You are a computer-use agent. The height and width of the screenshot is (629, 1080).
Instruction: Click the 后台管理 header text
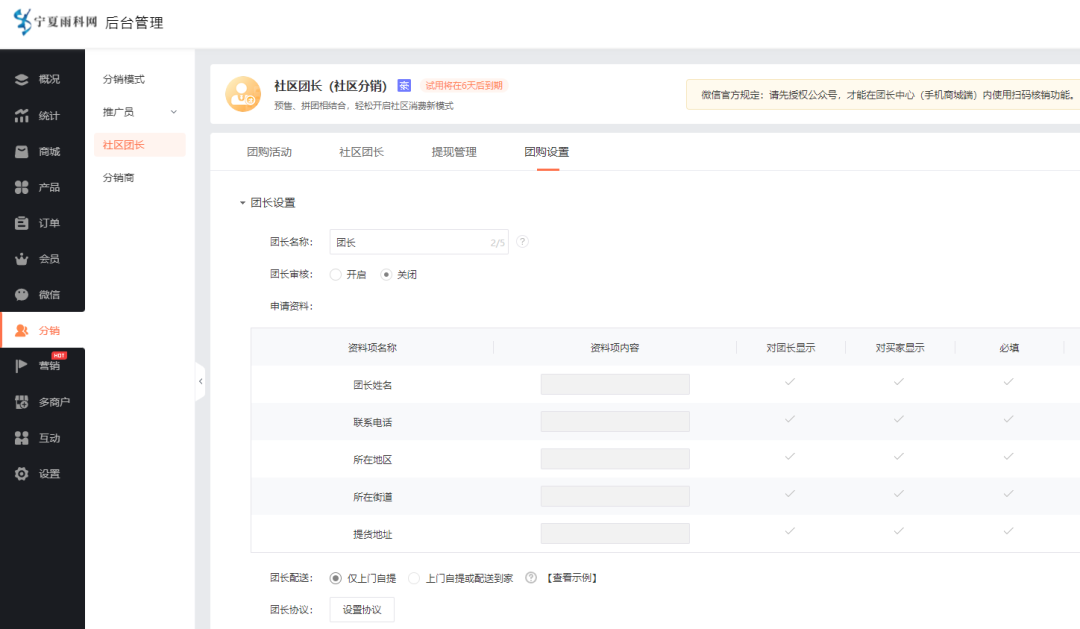[x=134, y=23]
